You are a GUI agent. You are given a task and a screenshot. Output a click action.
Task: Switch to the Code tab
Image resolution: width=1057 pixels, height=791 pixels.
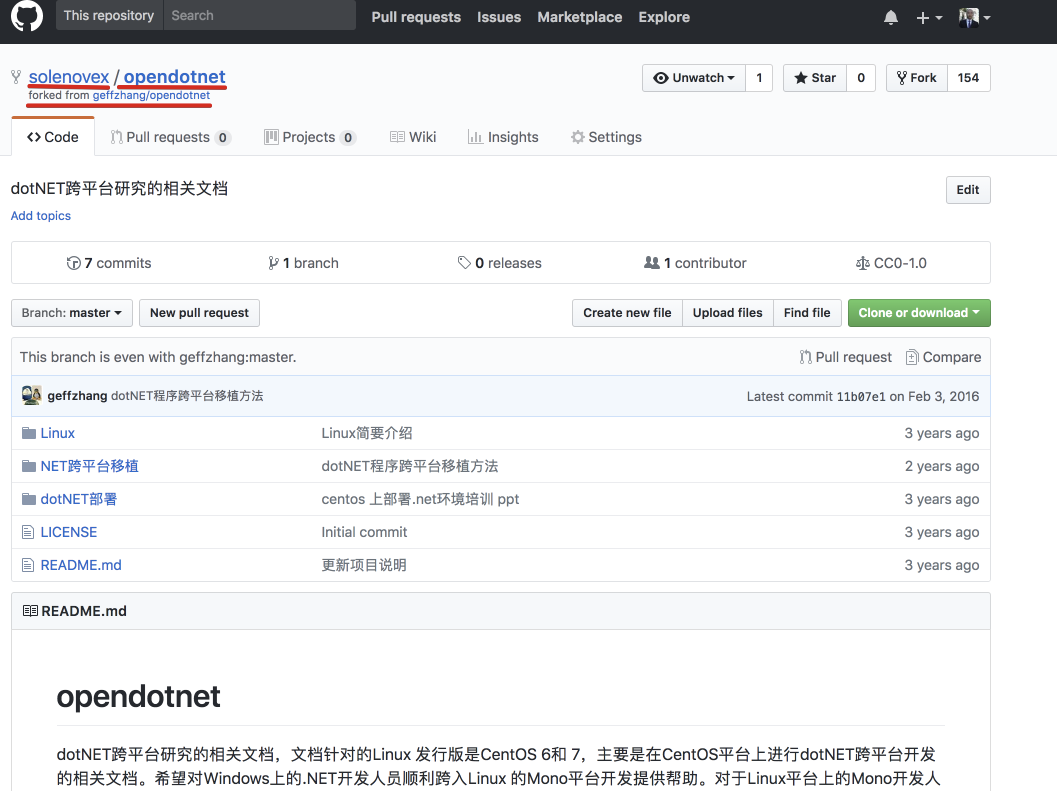[x=53, y=137]
